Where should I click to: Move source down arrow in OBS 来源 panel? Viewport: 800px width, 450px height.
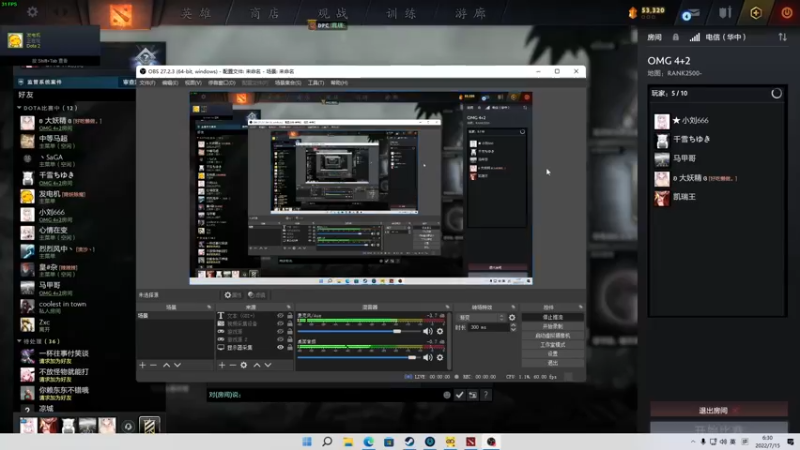click(x=267, y=365)
